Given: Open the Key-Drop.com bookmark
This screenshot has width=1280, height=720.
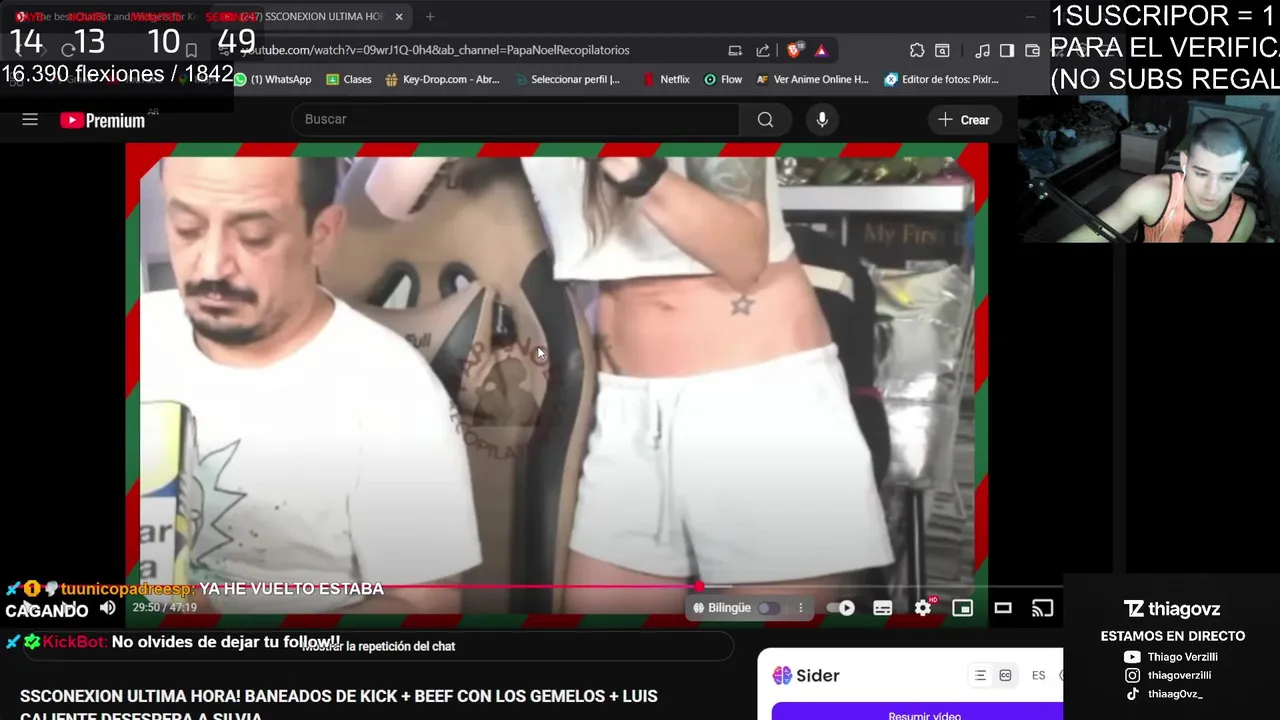Looking at the screenshot, I should tap(442, 79).
